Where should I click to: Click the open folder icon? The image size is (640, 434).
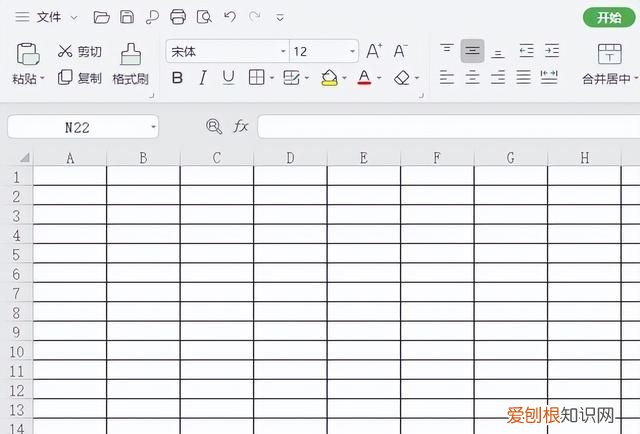tap(101, 17)
